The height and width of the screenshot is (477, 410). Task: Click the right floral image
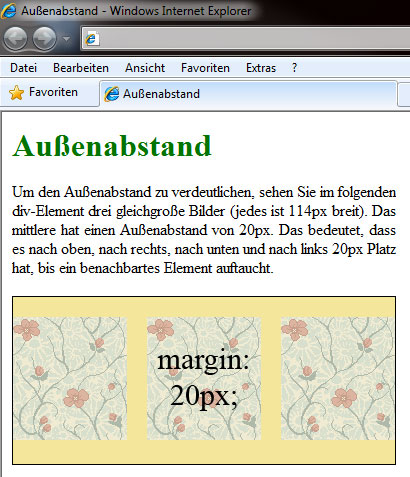338,378
